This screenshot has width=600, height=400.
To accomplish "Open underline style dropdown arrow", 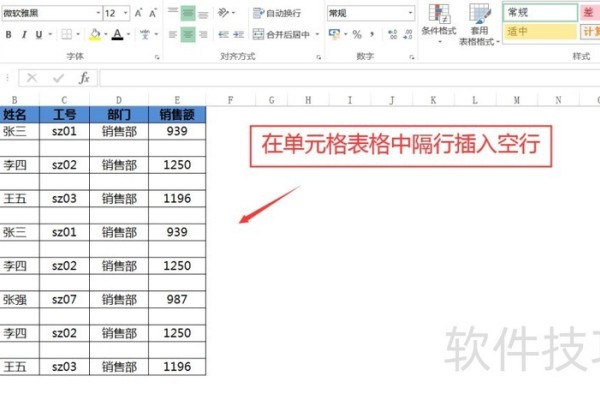I will pyautogui.click(x=50, y=35).
